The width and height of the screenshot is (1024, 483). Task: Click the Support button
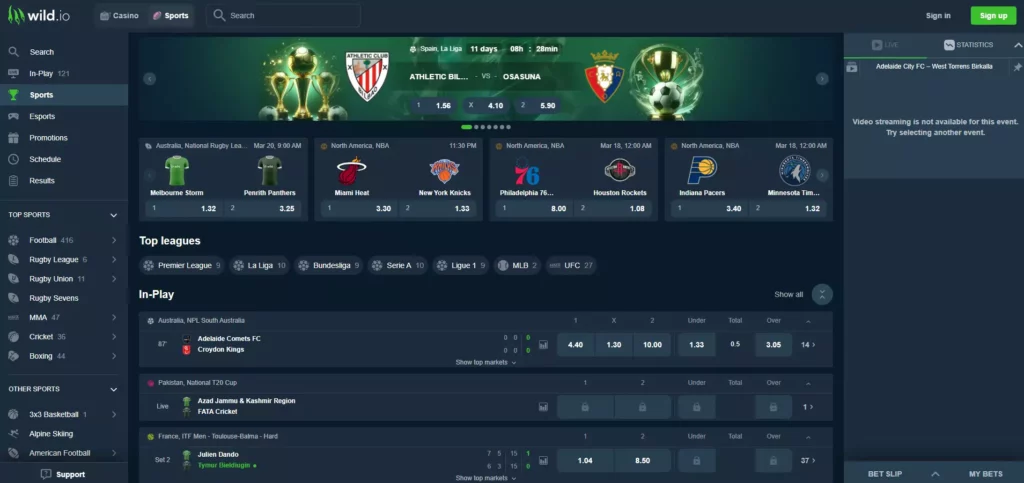(64, 475)
